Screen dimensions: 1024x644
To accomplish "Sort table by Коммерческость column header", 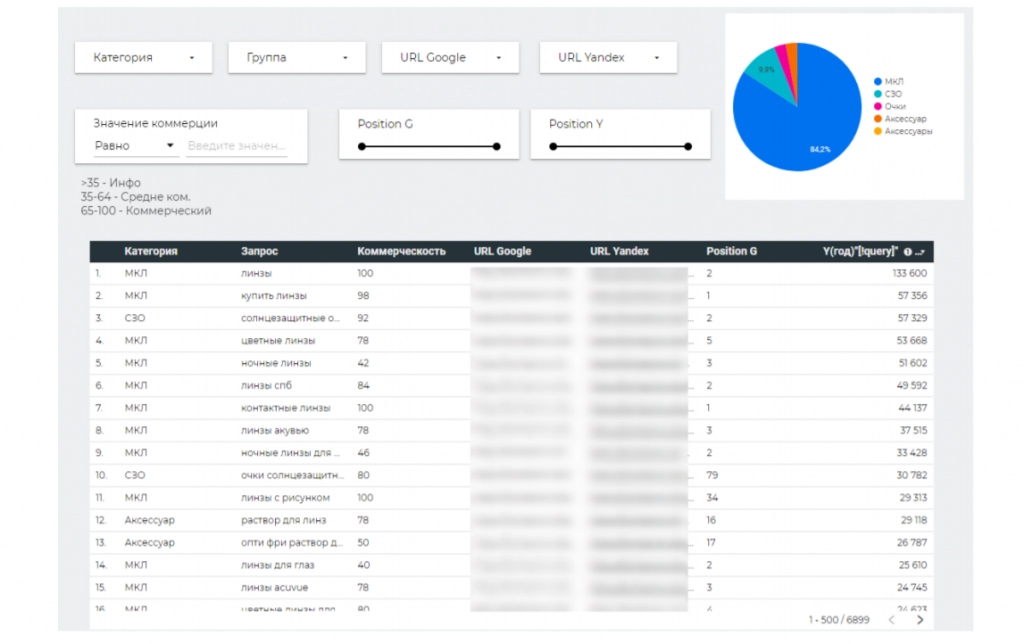I will coord(401,251).
